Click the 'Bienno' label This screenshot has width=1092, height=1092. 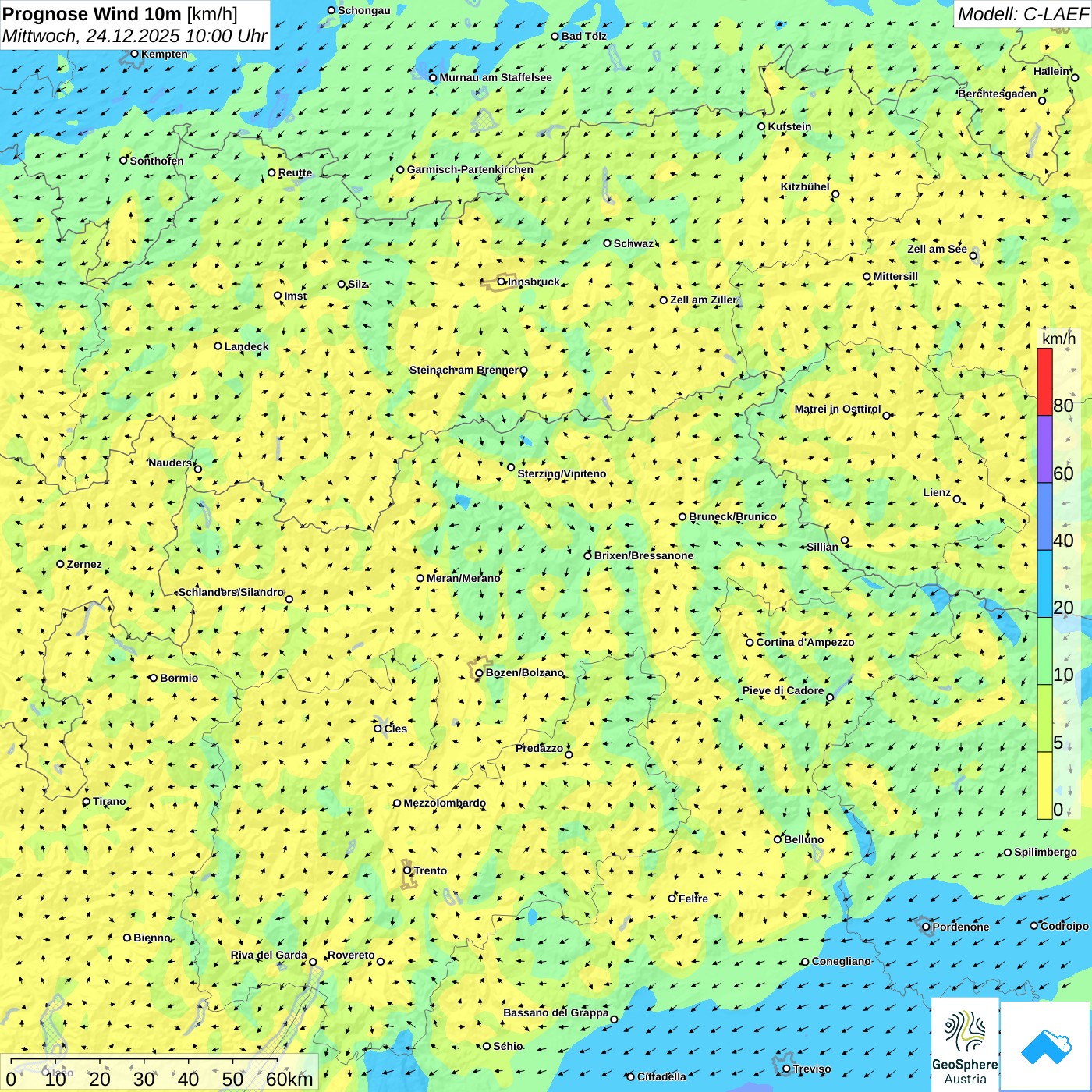tap(151, 938)
